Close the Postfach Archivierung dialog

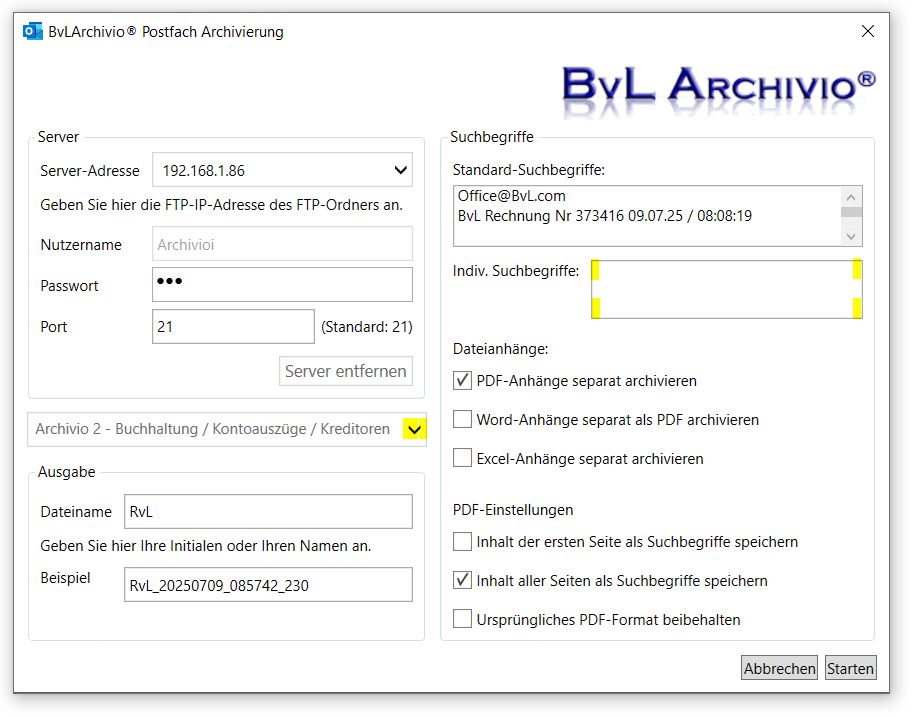pyautogui.click(x=868, y=32)
